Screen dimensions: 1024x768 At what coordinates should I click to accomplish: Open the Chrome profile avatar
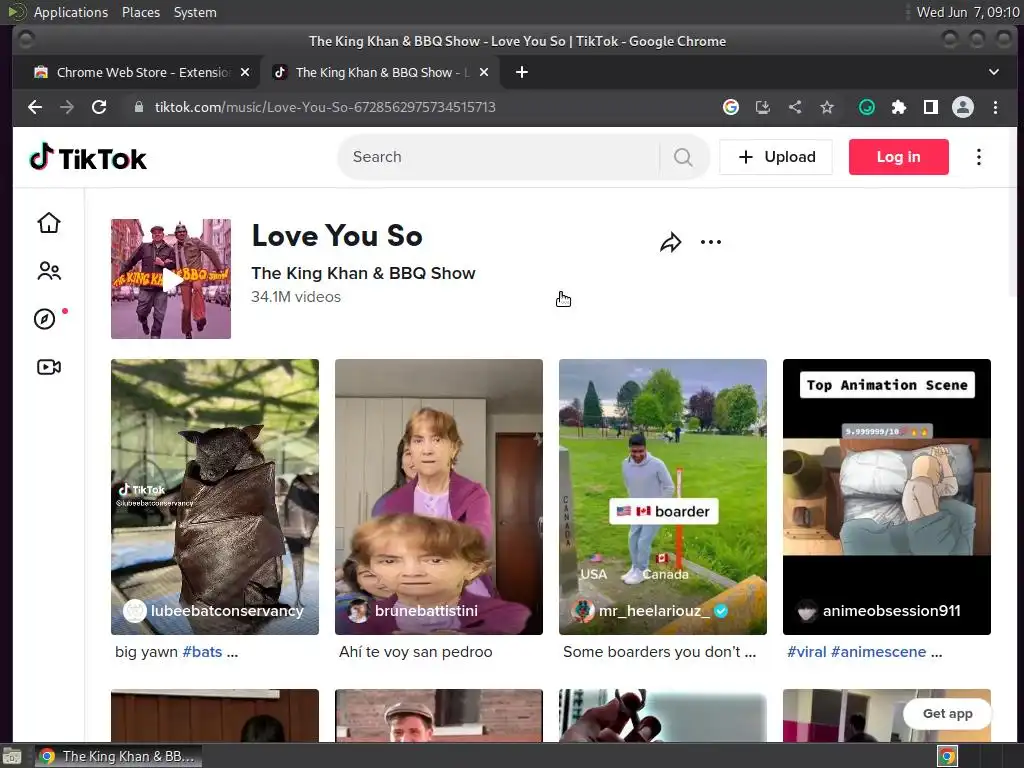[963, 107]
